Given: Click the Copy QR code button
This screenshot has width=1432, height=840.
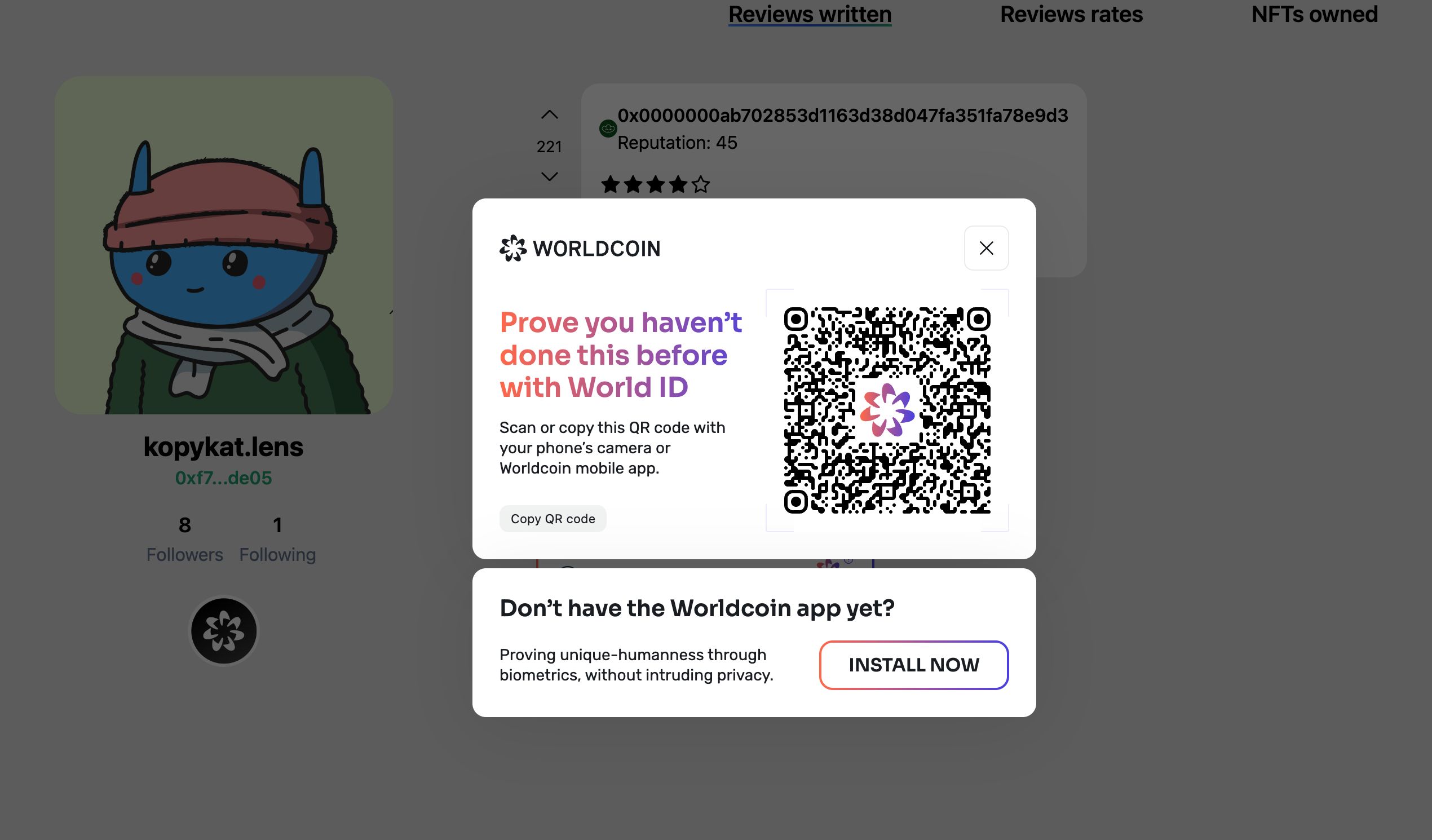Looking at the screenshot, I should pos(553,518).
